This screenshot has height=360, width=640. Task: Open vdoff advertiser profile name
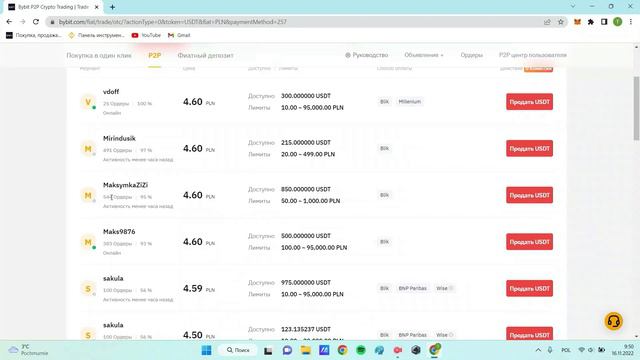[111, 92]
